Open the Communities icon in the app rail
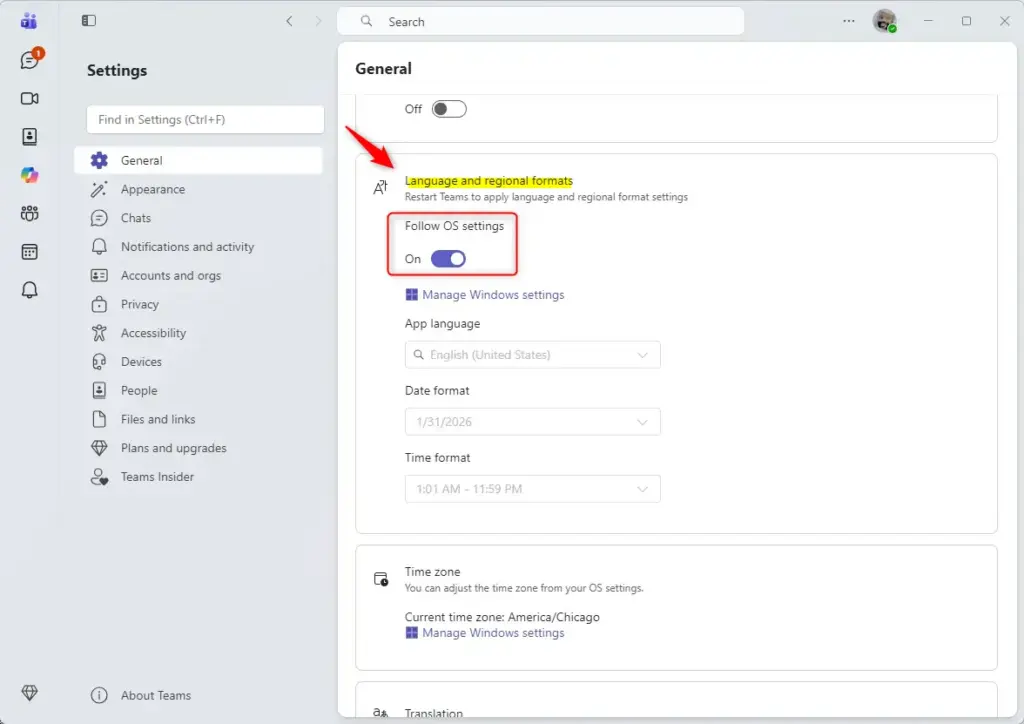The height and width of the screenshot is (724, 1024). tap(29, 213)
